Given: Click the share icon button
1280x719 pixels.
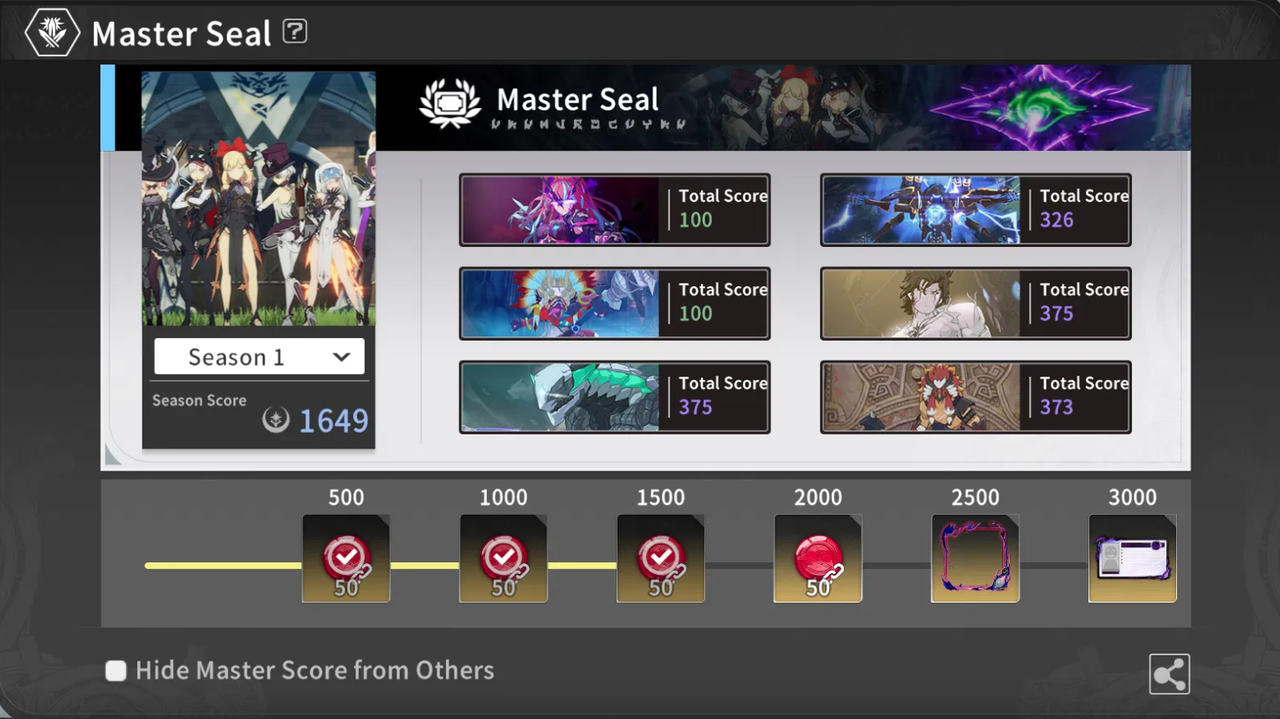Looking at the screenshot, I should point(1169,675).
